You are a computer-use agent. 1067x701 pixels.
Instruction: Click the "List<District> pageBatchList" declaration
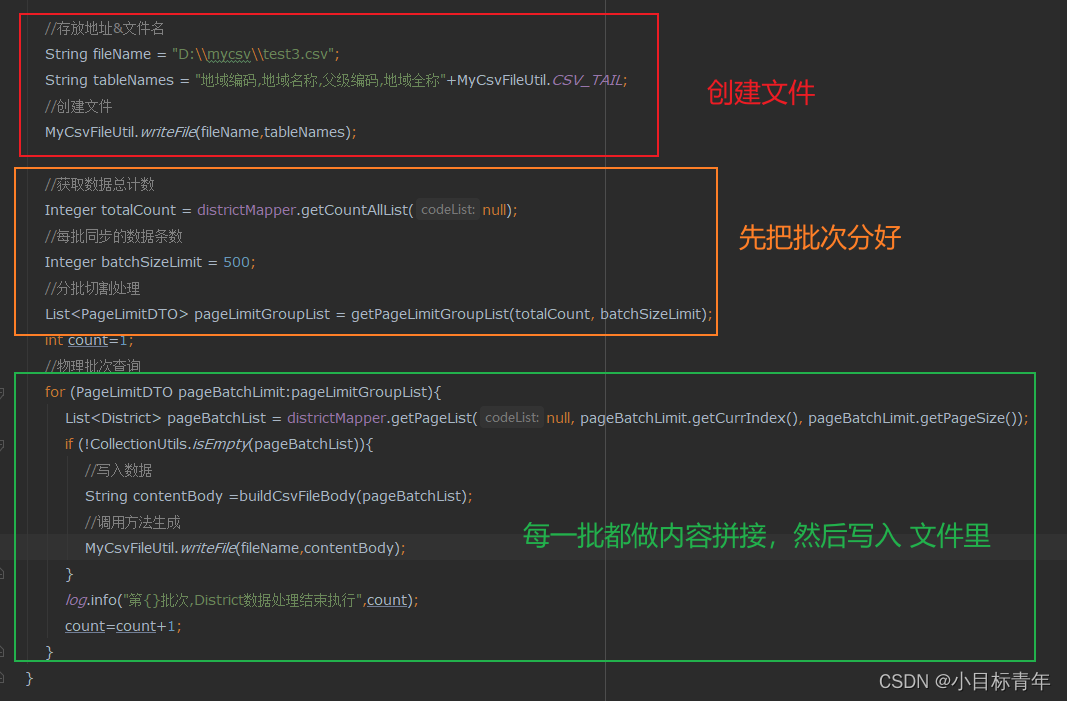click(x=165, y=418)
